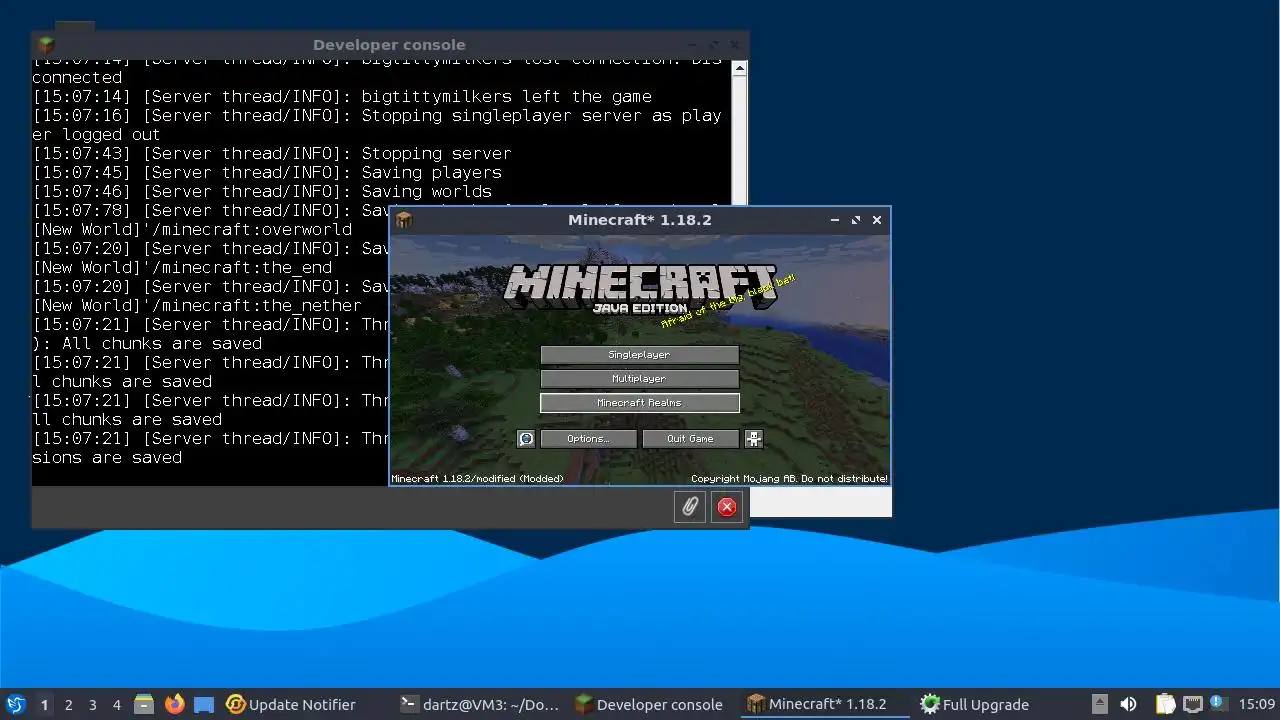1280x720 pixels.
Task: Open the volume control in system tray
Action: tap(1128, 704)
